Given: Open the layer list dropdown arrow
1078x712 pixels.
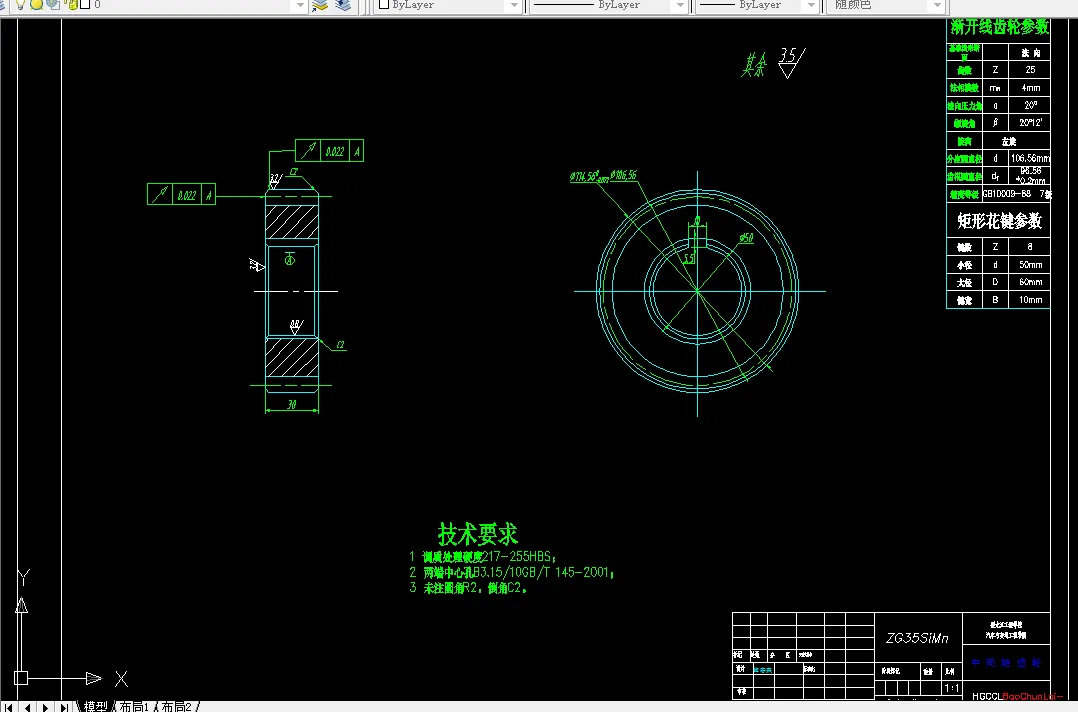Looking at the screenshot, I should 299,5.
